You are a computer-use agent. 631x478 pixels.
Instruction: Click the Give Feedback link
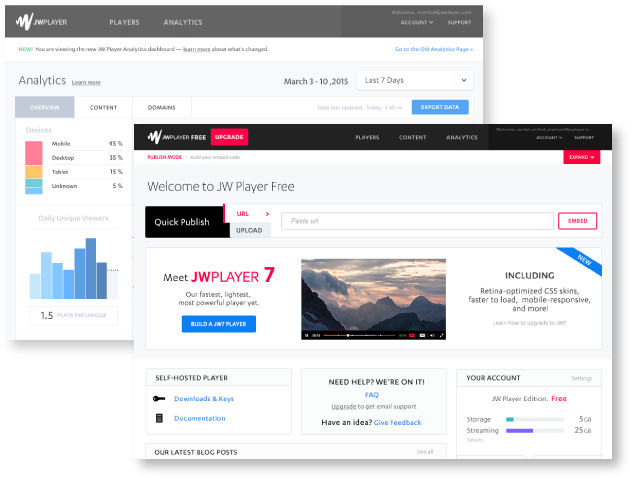(x=397, y=422)
